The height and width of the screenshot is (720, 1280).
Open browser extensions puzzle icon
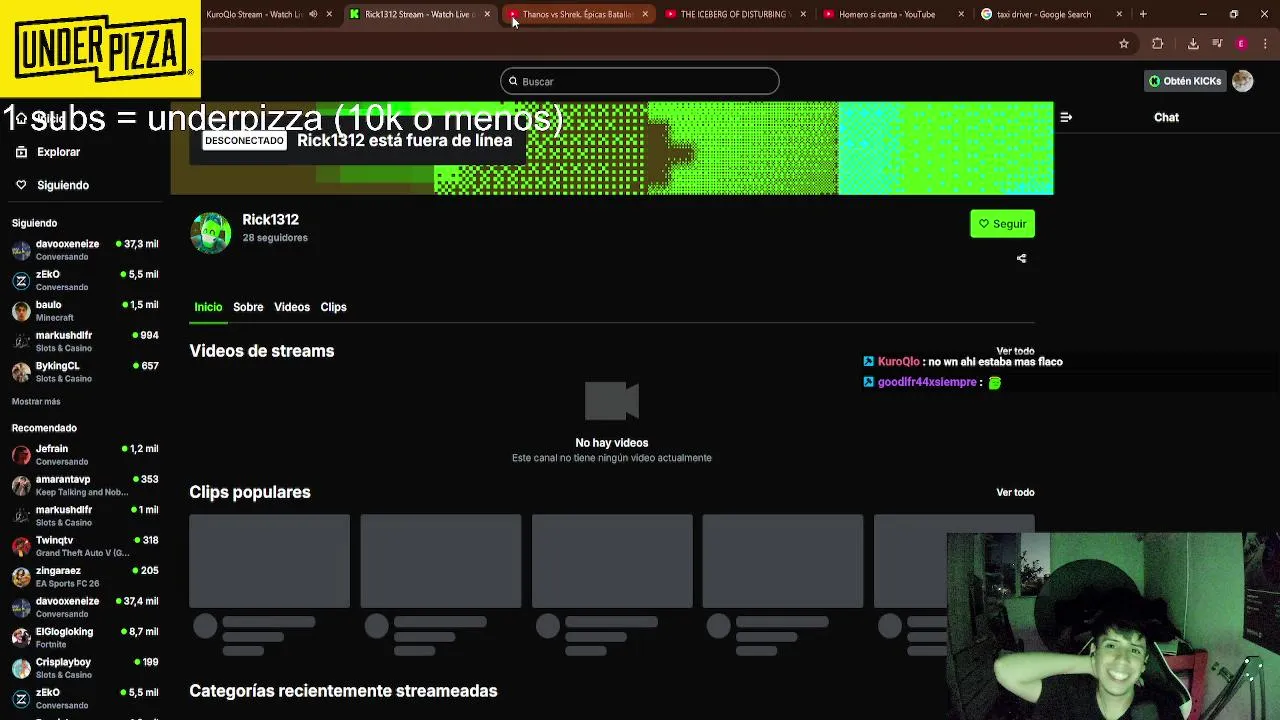[1158, 44]
